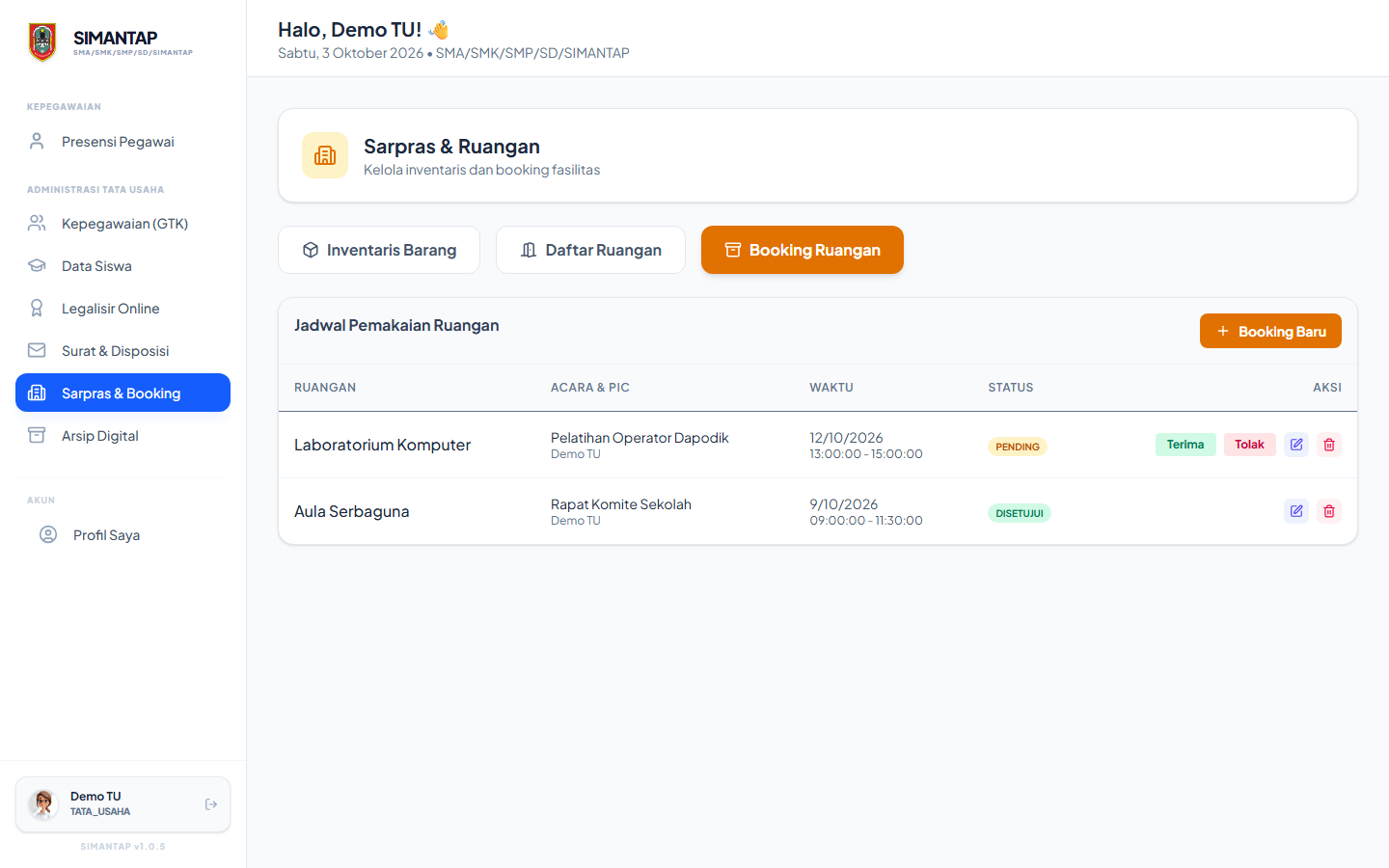Viewport: 1389px width, 868px height.
Task: Edit the Aula Serbaguna booking
Action: (x=1296, y=511)
